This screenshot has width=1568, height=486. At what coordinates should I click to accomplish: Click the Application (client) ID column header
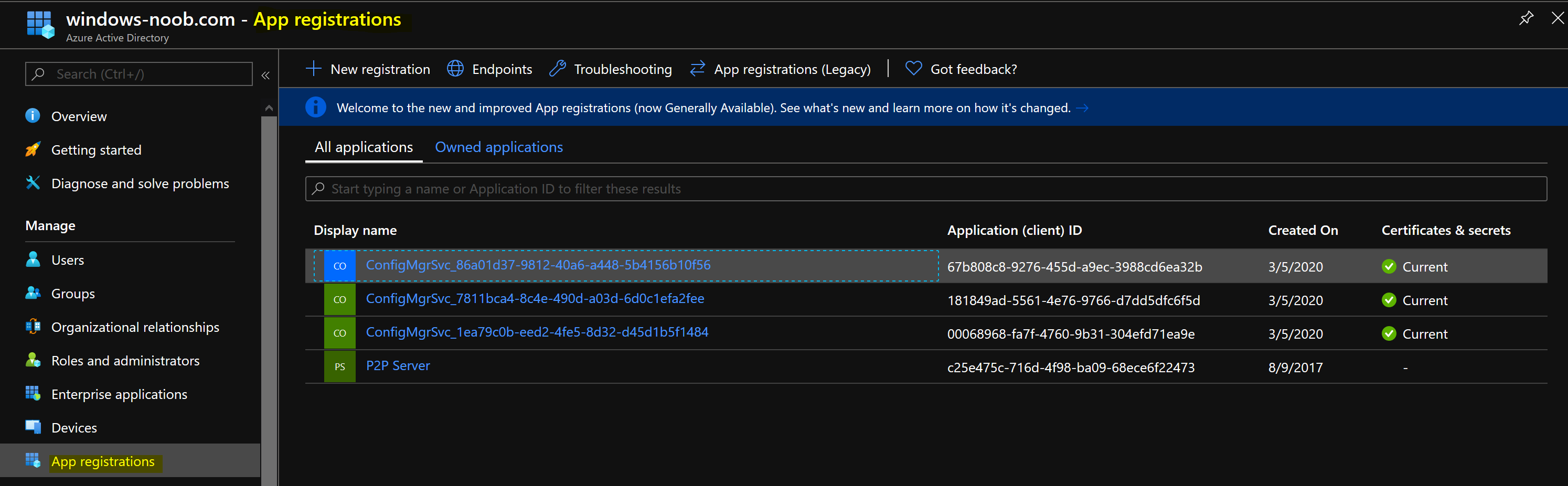1014,231
